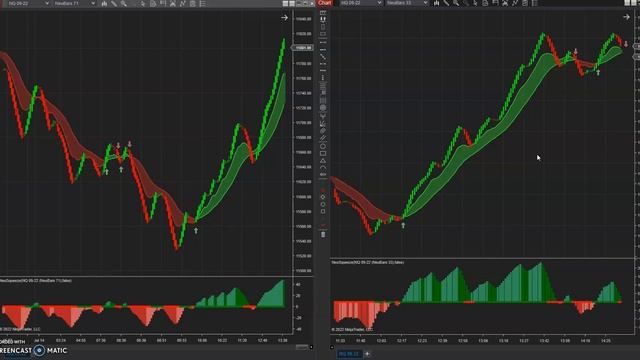Click right chart's arrow to jump to latest bar
The width and height of the screenshot is (640, 360).
click(626, 17)
